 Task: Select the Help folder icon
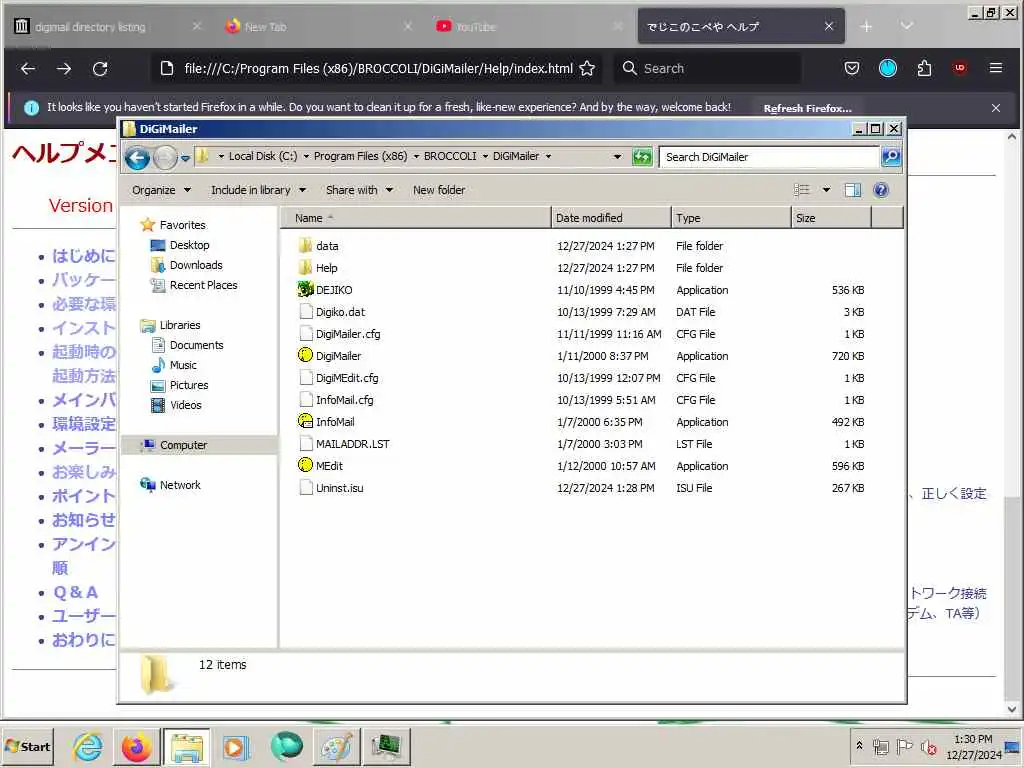[x=305, y=268]
